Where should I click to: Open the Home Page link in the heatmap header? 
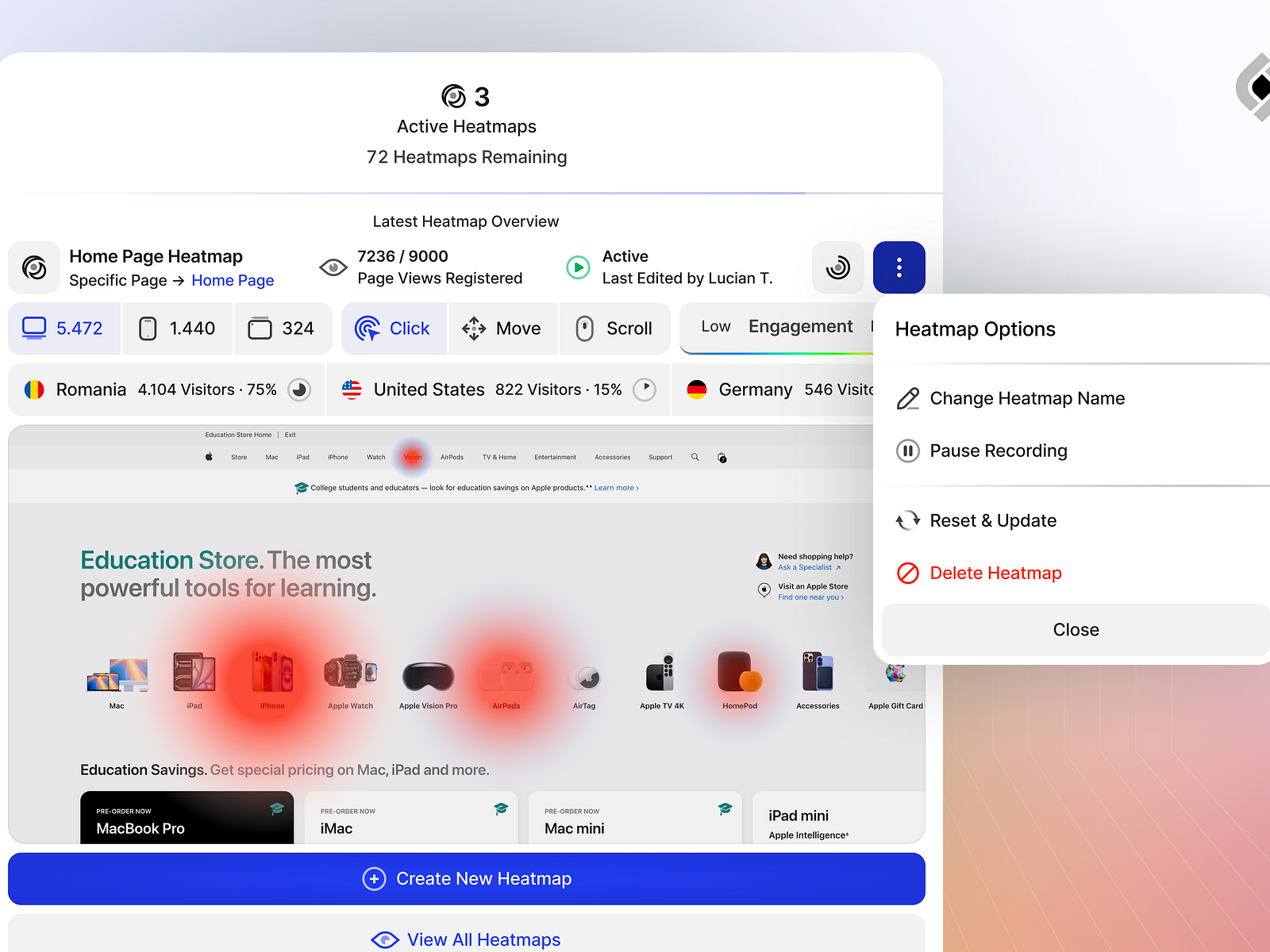click(x=233, y=280)
